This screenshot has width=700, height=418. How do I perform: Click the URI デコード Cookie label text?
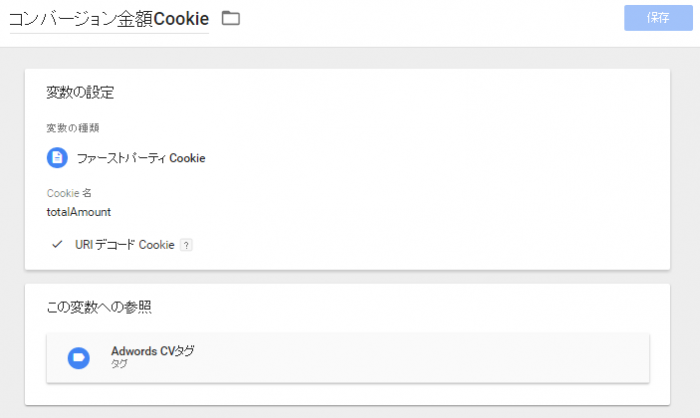[x=124, y=245]
